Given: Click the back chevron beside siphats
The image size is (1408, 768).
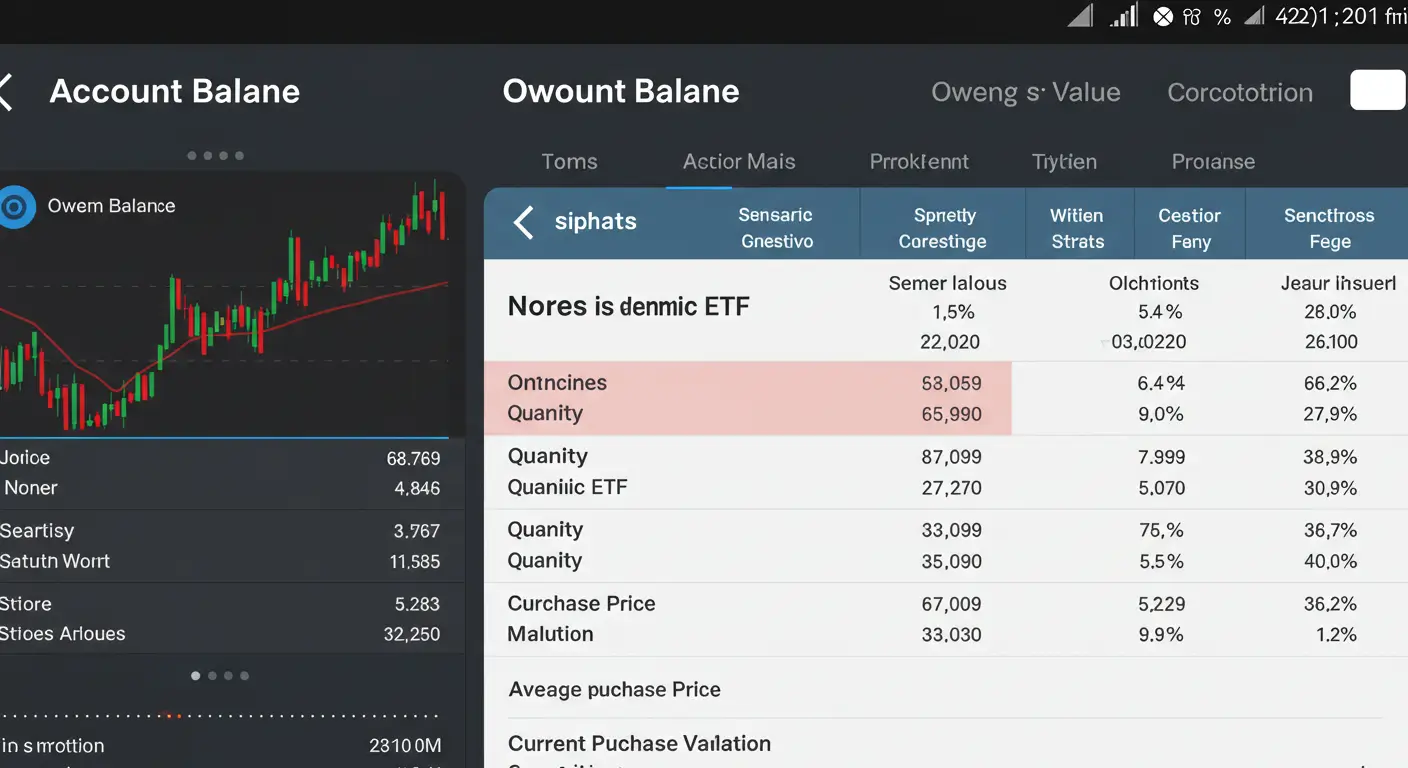Looking at the screenshot, I should [523, 222].
